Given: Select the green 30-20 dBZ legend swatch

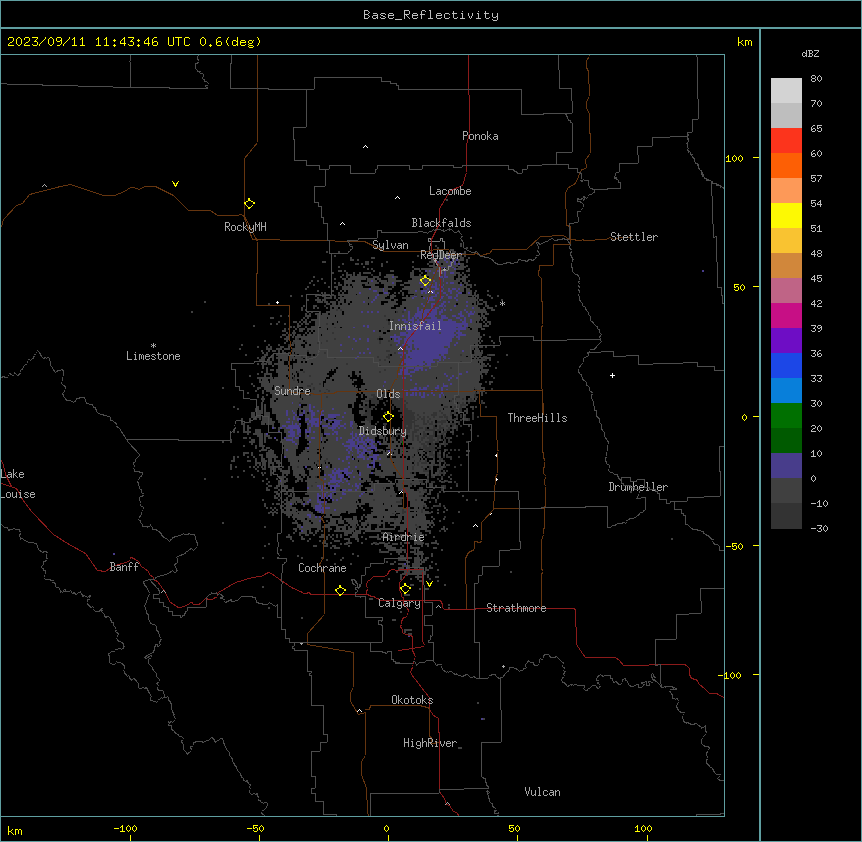Looking at the screenshot, I should 786,416.
